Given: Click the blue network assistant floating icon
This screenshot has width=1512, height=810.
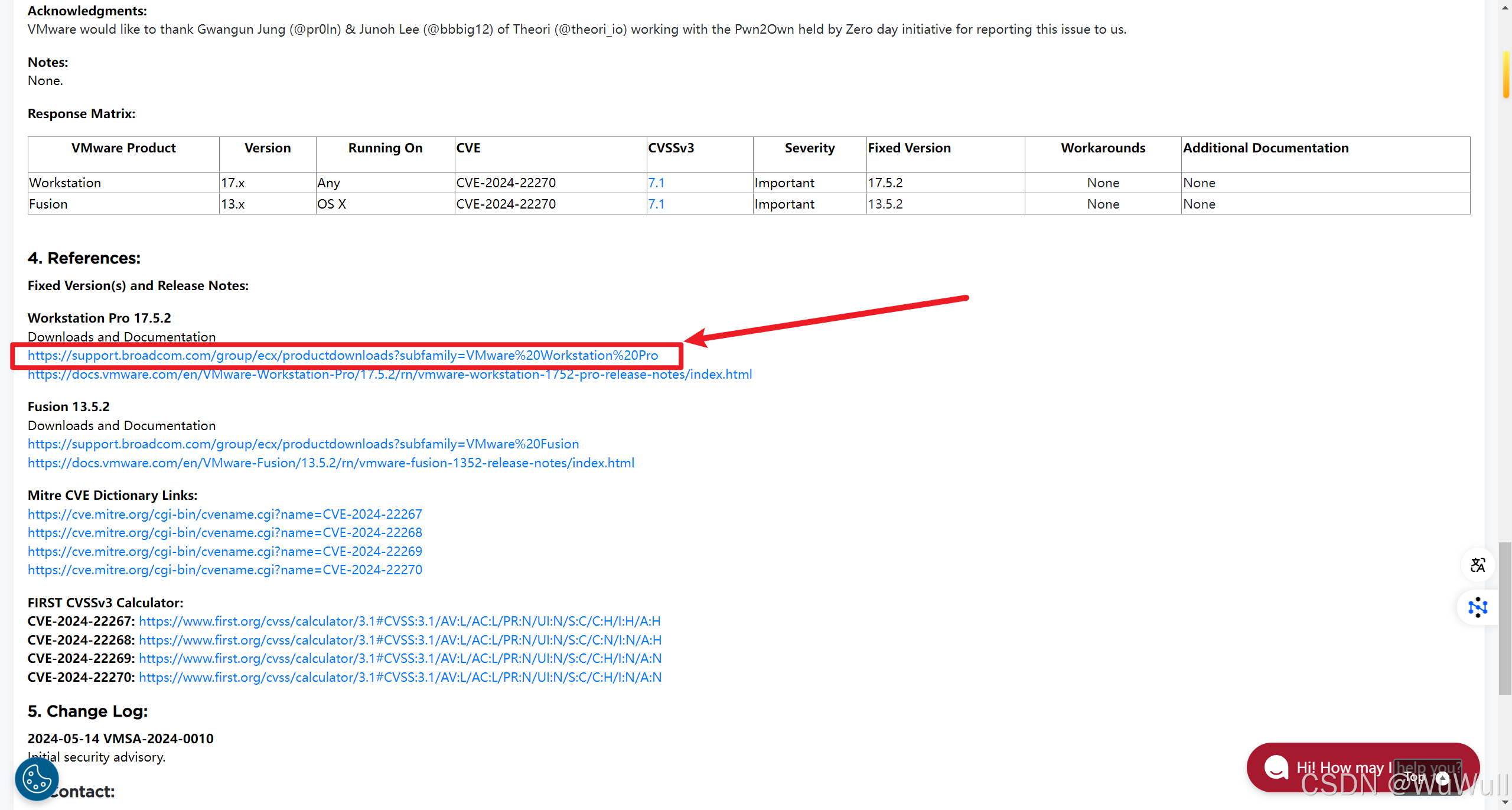Looking at the screenshot, I should tap(1478, 607).
